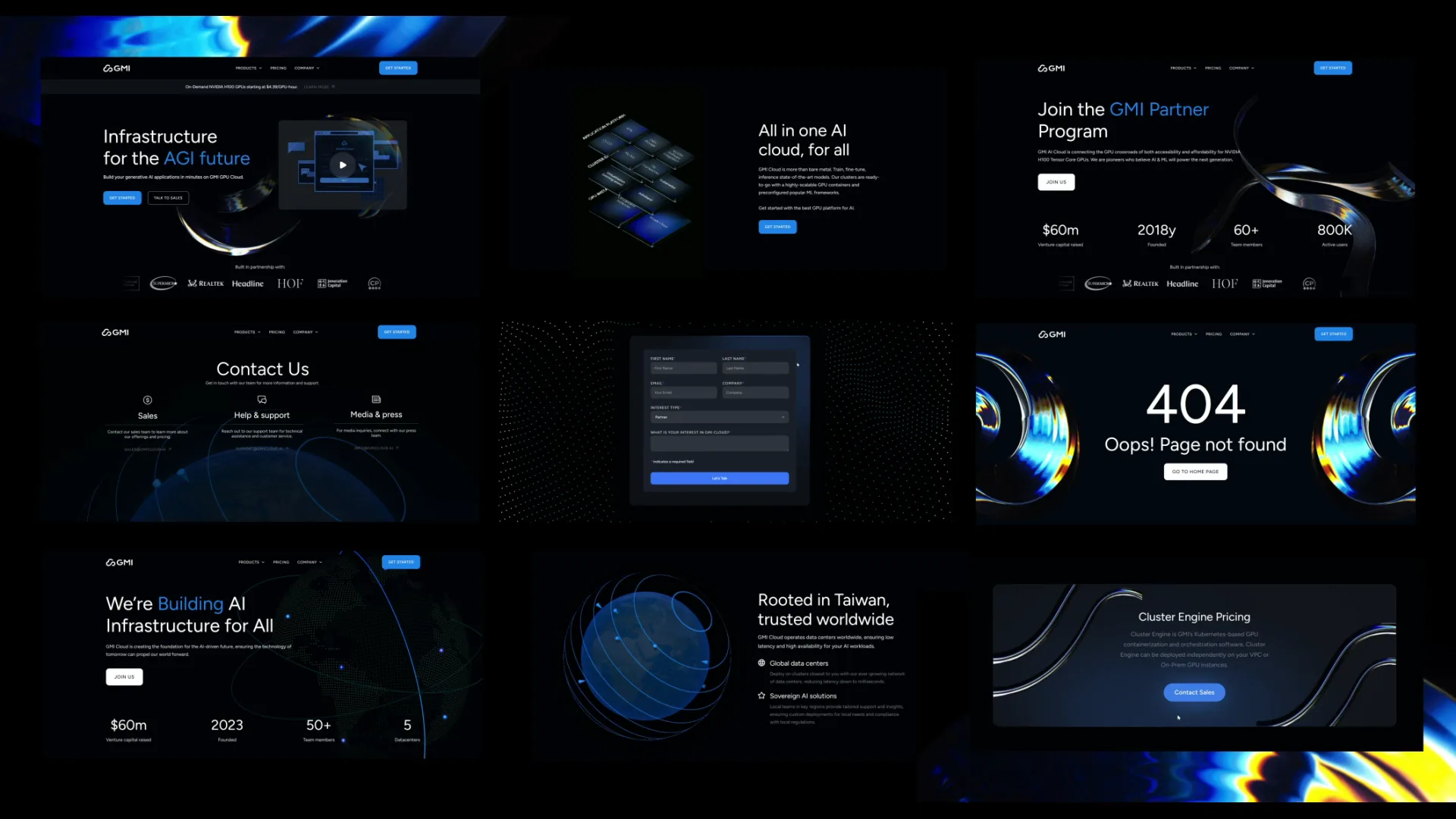Click Get Started in the 404 page header

pyautogui.click(x=1334, y=334)
